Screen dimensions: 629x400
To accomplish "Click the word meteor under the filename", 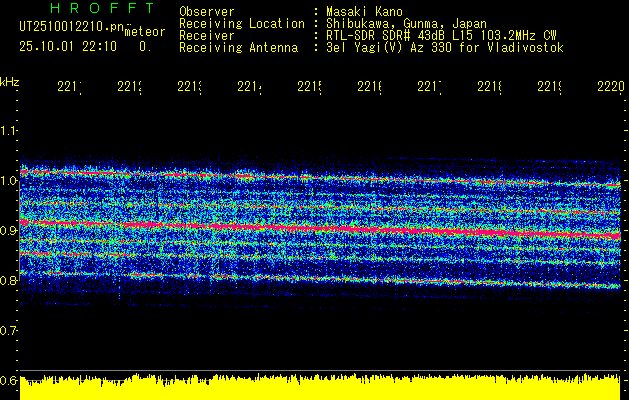I will (x=145, y=32).
